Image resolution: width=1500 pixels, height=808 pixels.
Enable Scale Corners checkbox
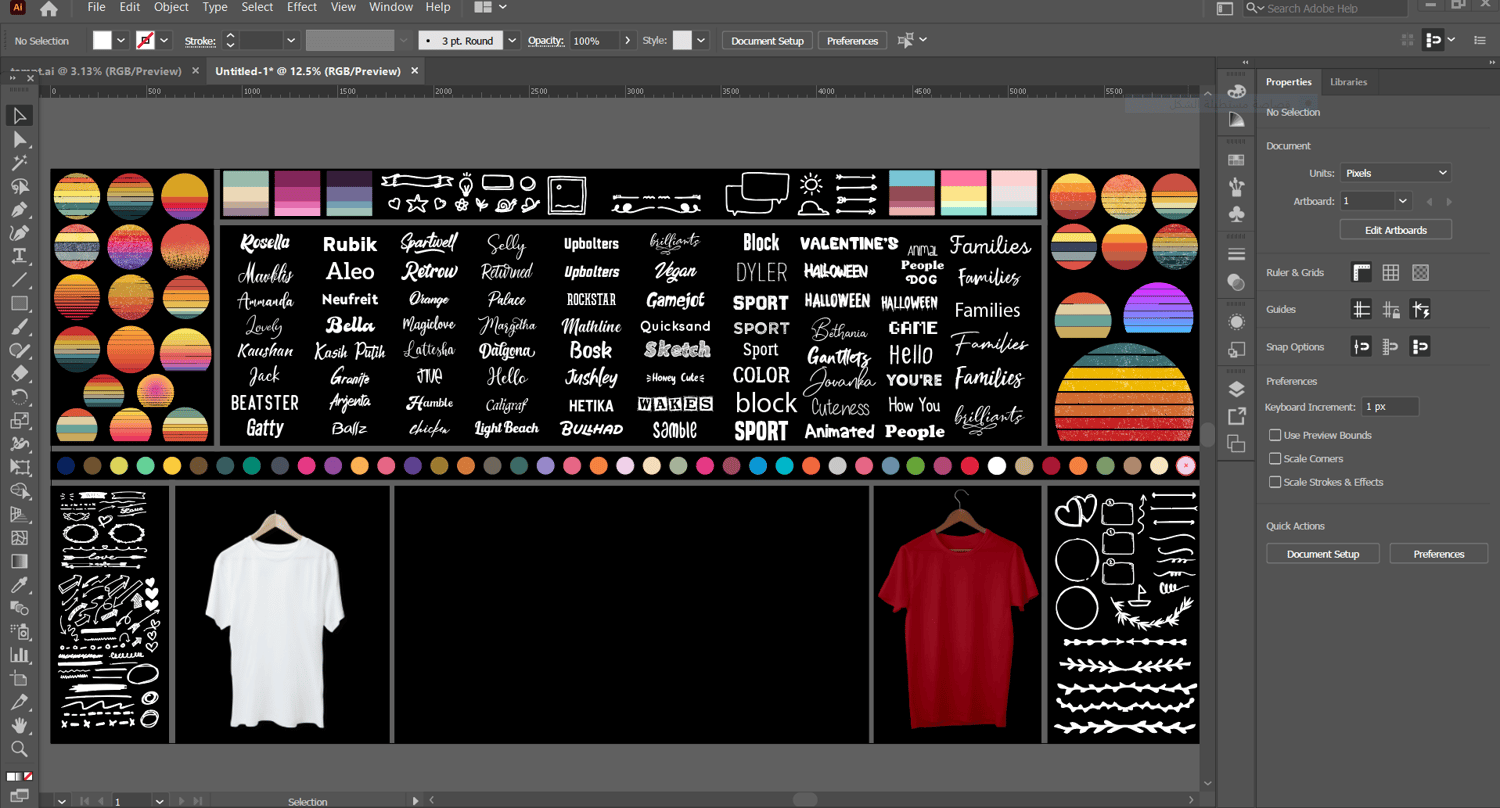[x=1275, y=458]
